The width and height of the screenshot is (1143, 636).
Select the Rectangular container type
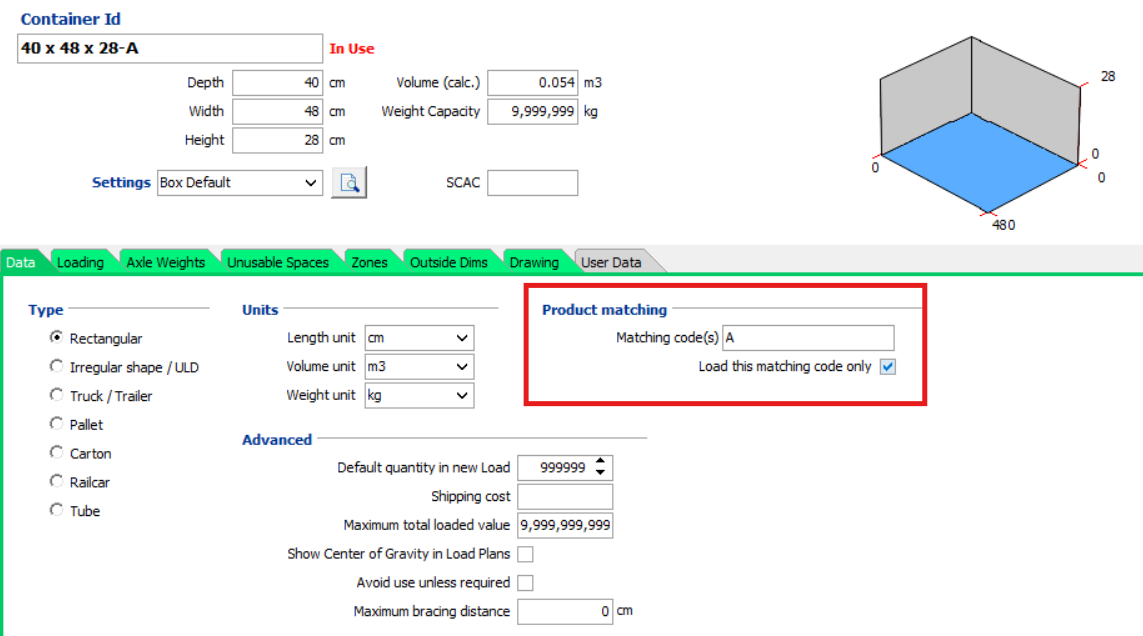point(57,338)
